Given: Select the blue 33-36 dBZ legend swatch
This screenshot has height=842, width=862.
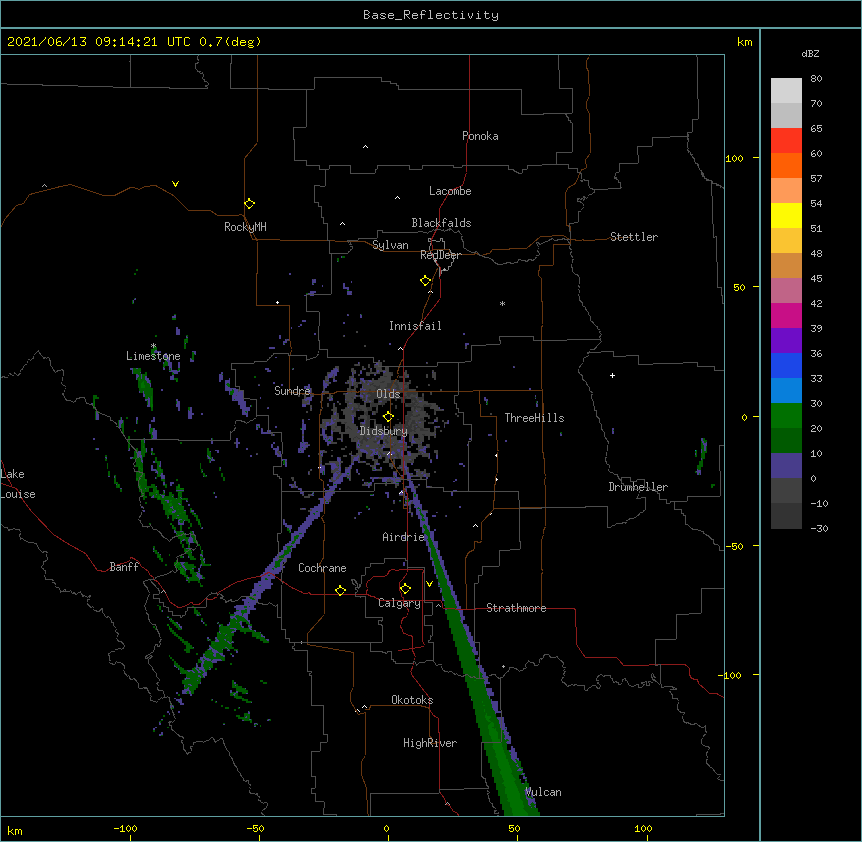Looking at the screenshot, I should [786, 365].
